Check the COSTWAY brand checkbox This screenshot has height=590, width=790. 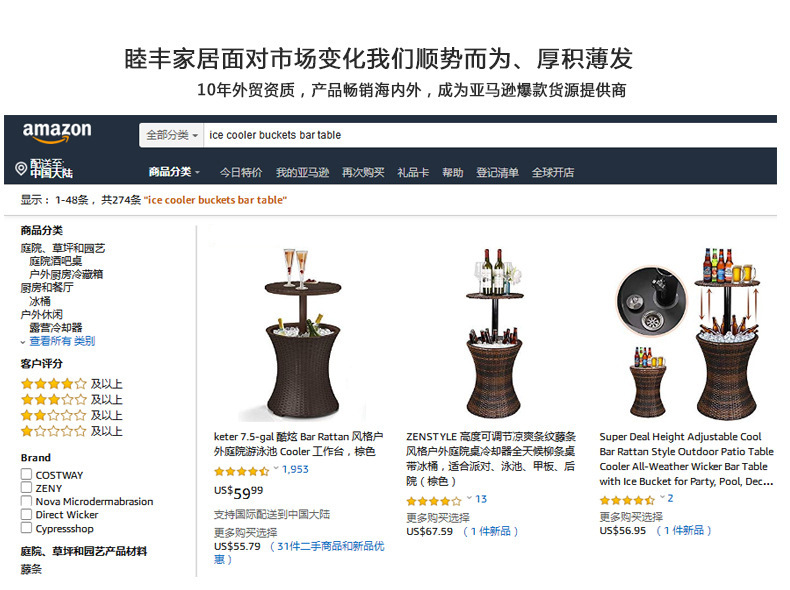tap(26, 474)
